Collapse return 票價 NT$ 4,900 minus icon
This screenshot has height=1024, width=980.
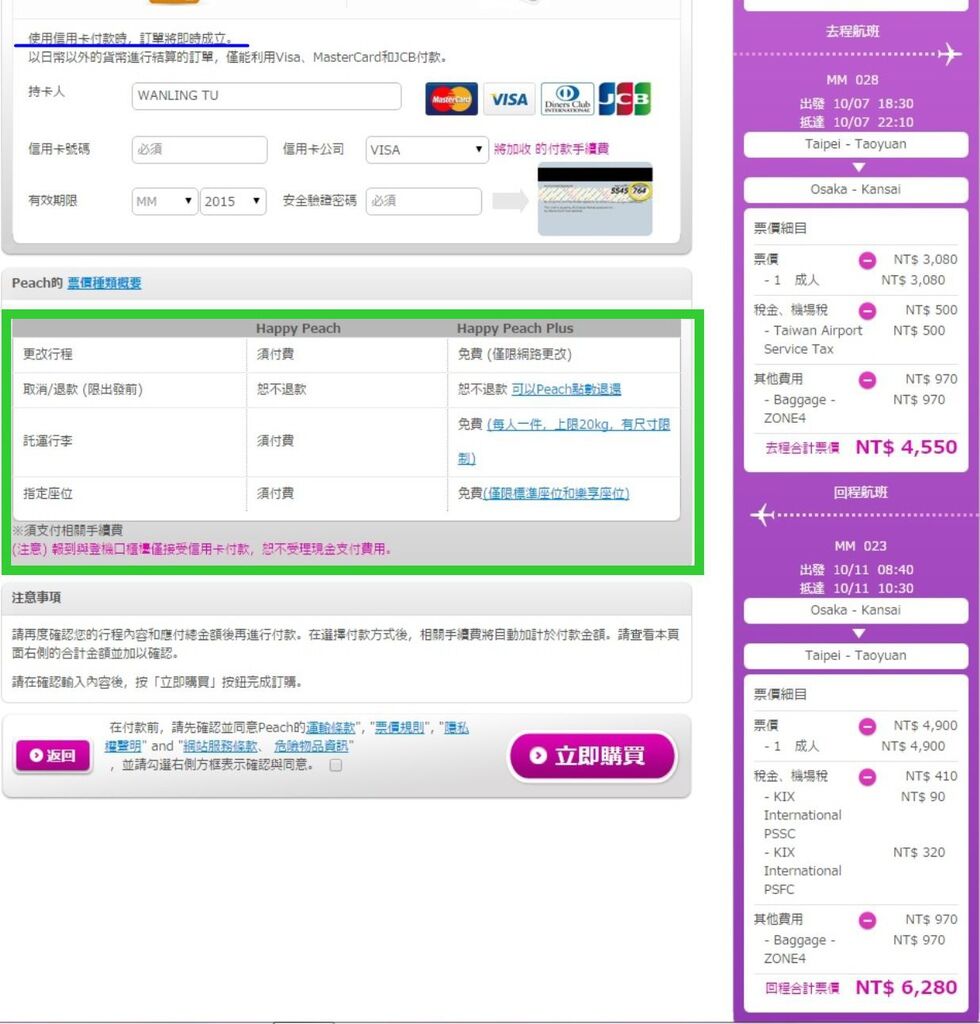pos(867,726)
